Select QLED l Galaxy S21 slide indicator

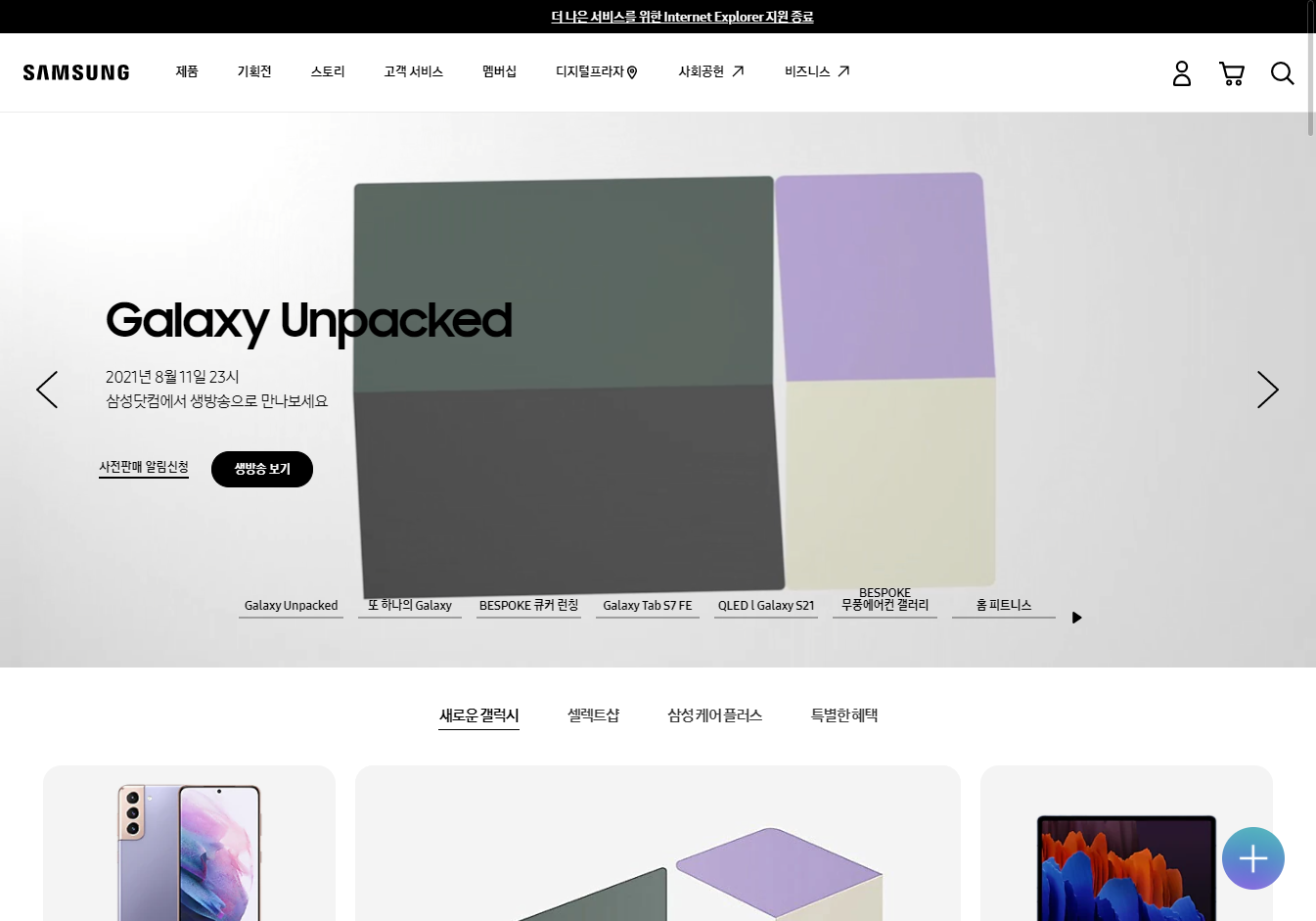766,607
